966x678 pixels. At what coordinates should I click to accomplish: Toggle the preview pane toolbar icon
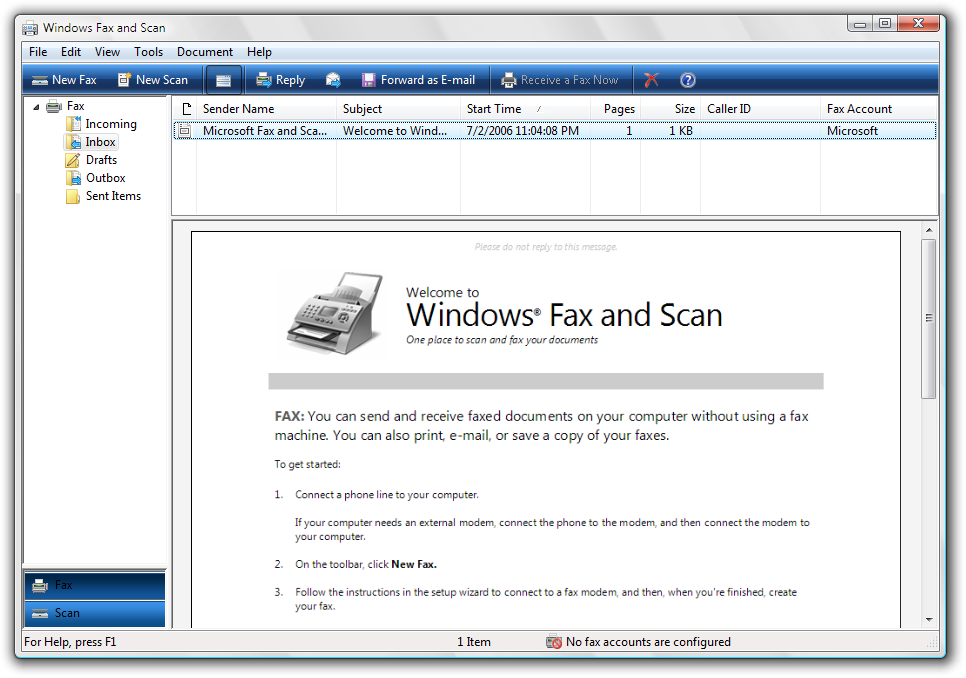[x=224, y=80]
